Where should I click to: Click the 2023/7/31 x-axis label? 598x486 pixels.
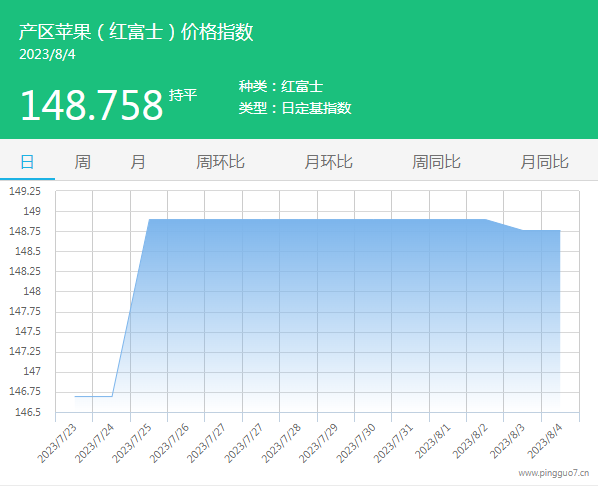[x=393, y=443]
